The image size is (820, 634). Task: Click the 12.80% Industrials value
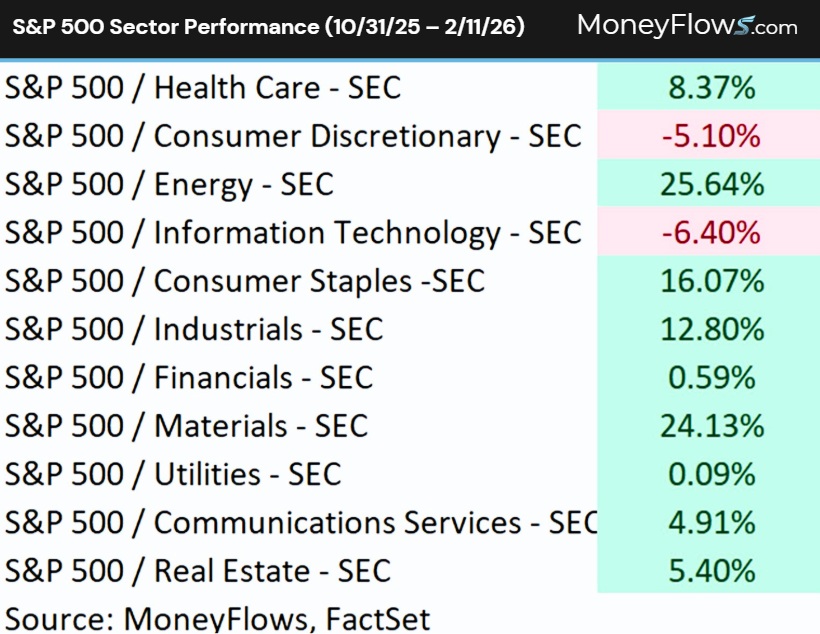coord(711,329)
